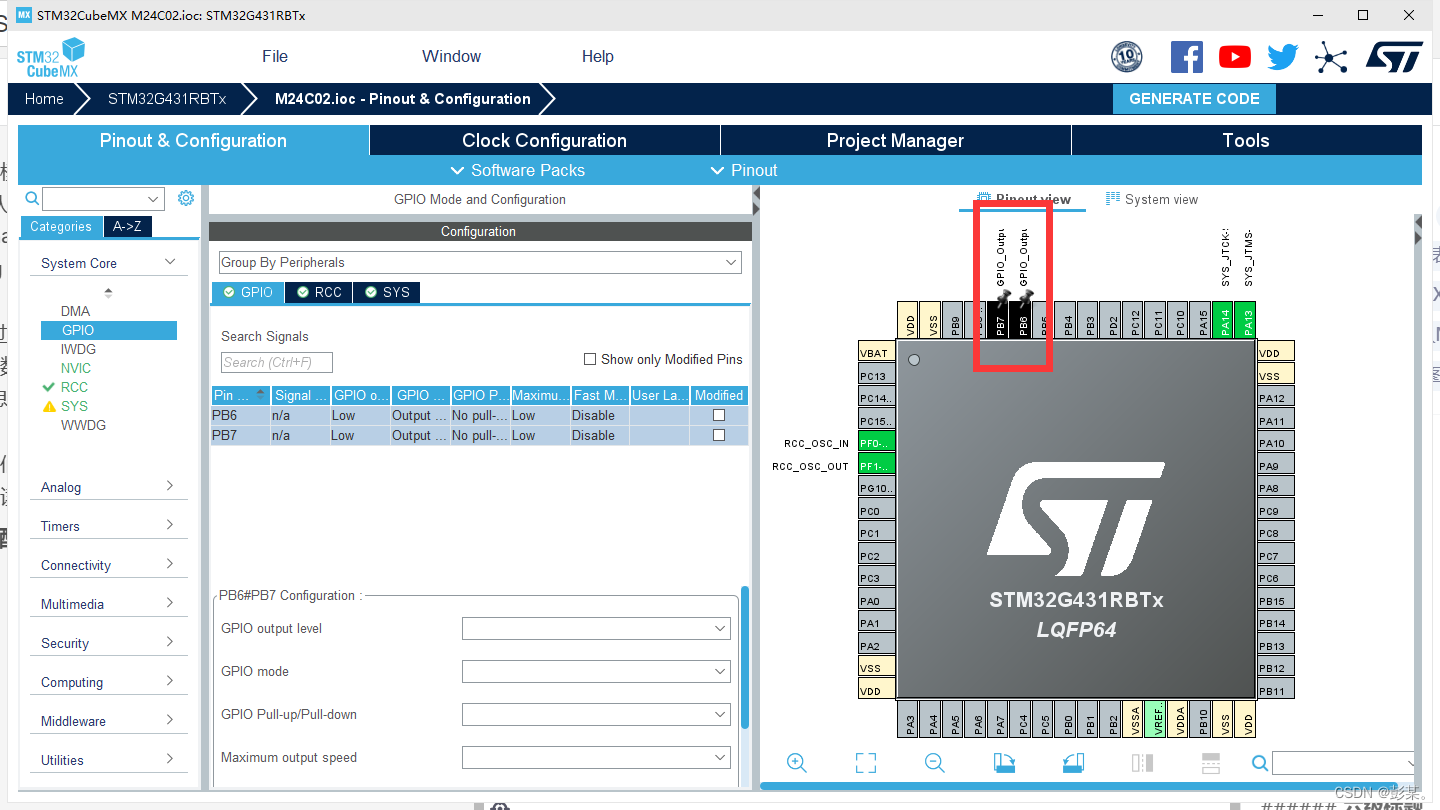This screenshot has width=1440, height=810.
Task: Open the ST Twitter page icon
Action: point(1283,57)
